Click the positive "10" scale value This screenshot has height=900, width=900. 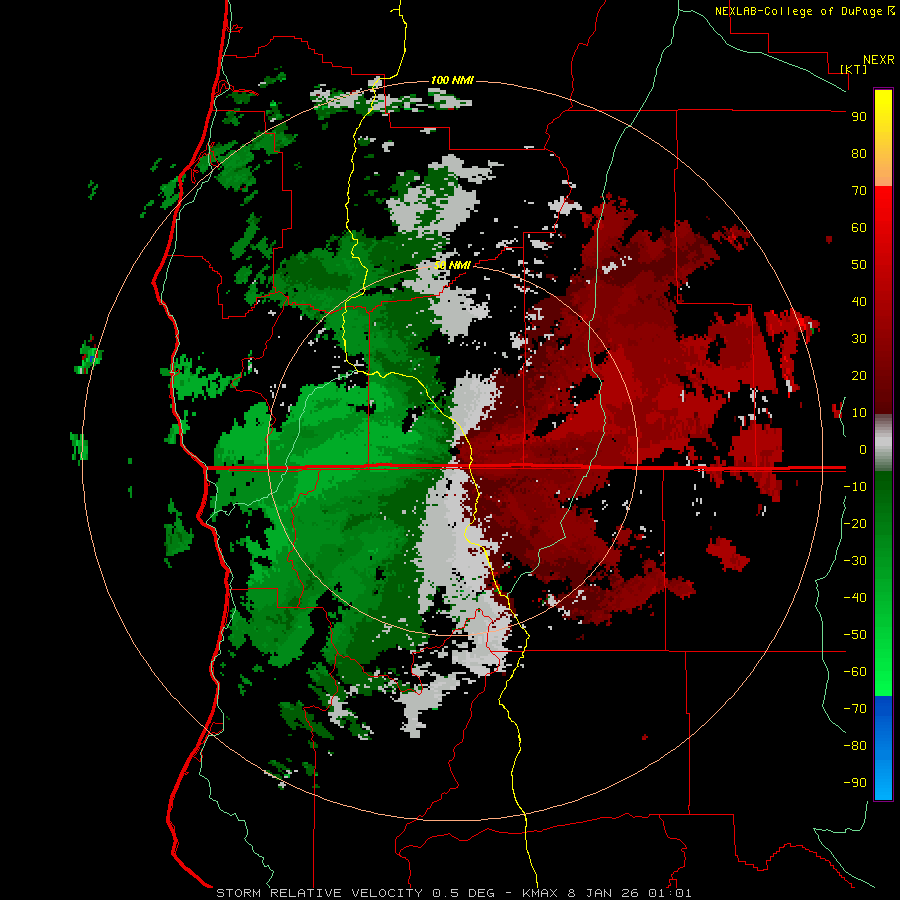coord(859,413)
